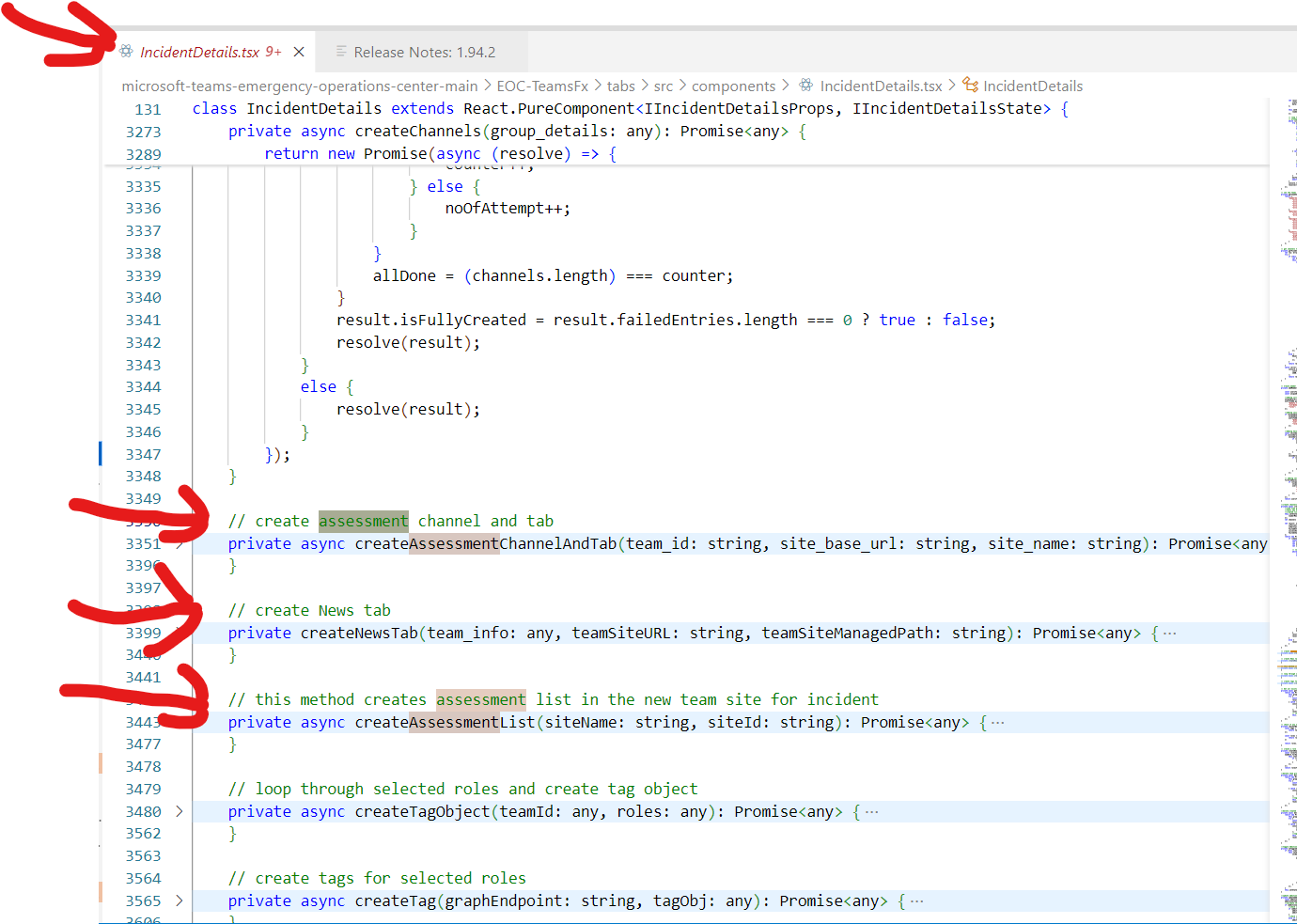Unfold createTag via its trailing ellipsis
The height and width of the screenshot is (924, 1297).
[917, 901]
